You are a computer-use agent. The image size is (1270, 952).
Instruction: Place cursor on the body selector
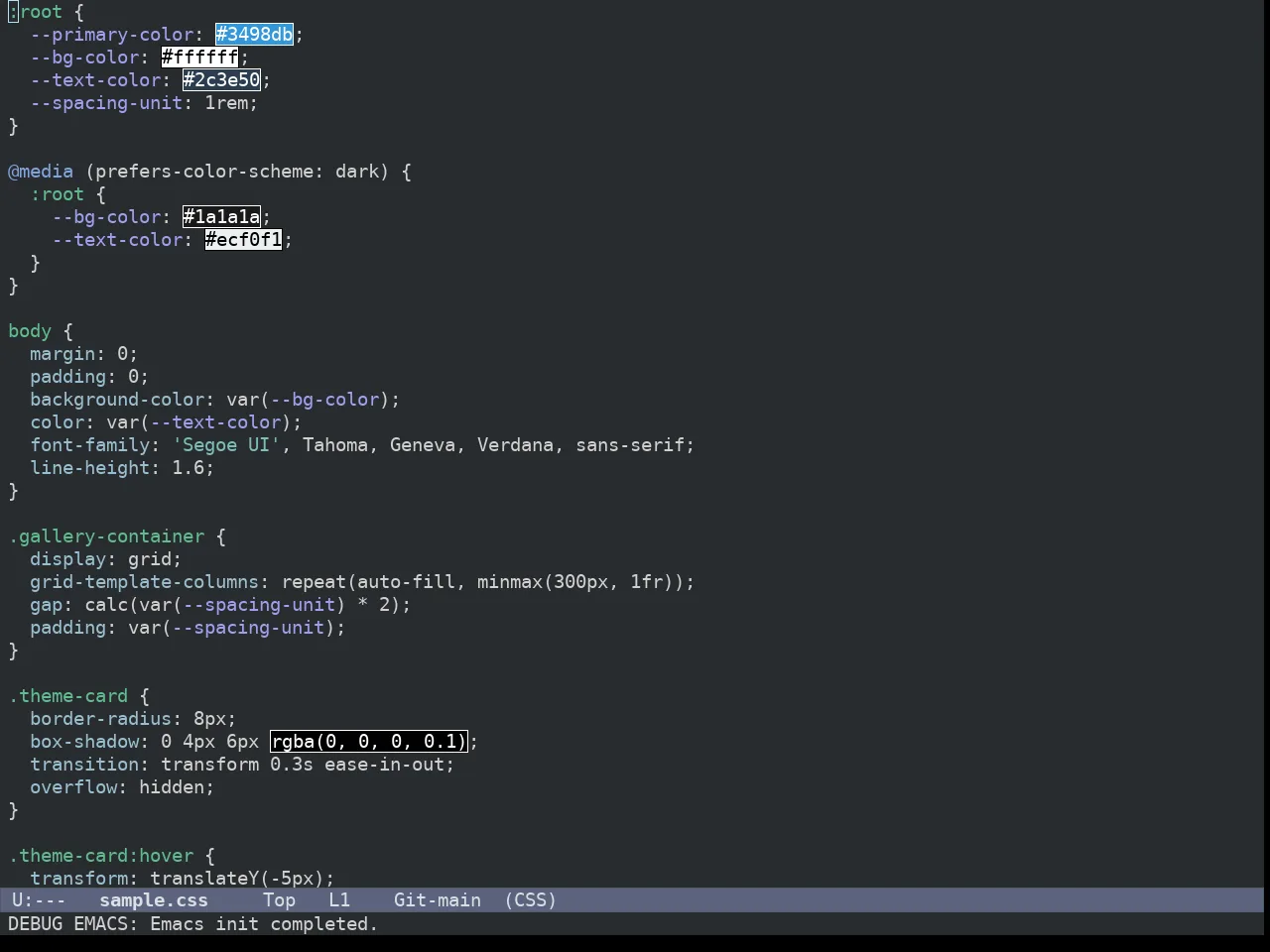[30, 331]
